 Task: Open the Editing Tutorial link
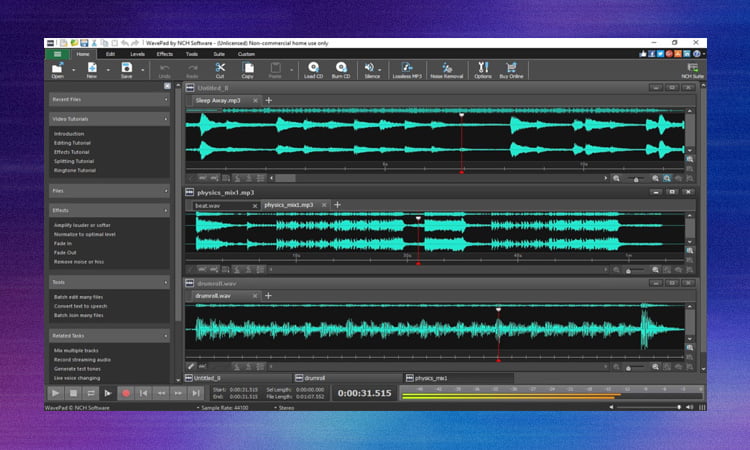coord(74,143)
